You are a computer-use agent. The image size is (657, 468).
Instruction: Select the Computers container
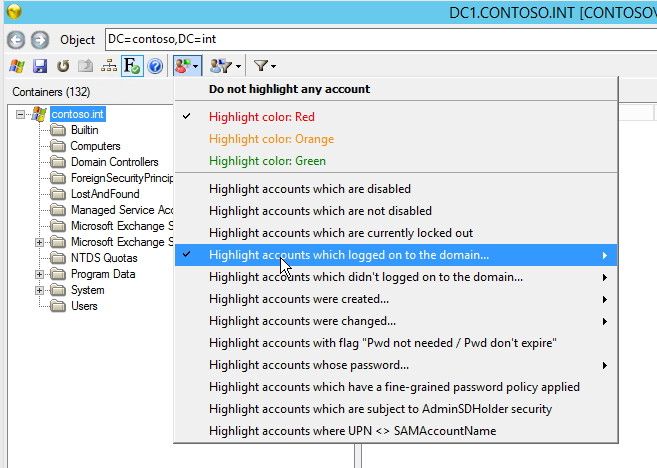click(x=96, y=146)
